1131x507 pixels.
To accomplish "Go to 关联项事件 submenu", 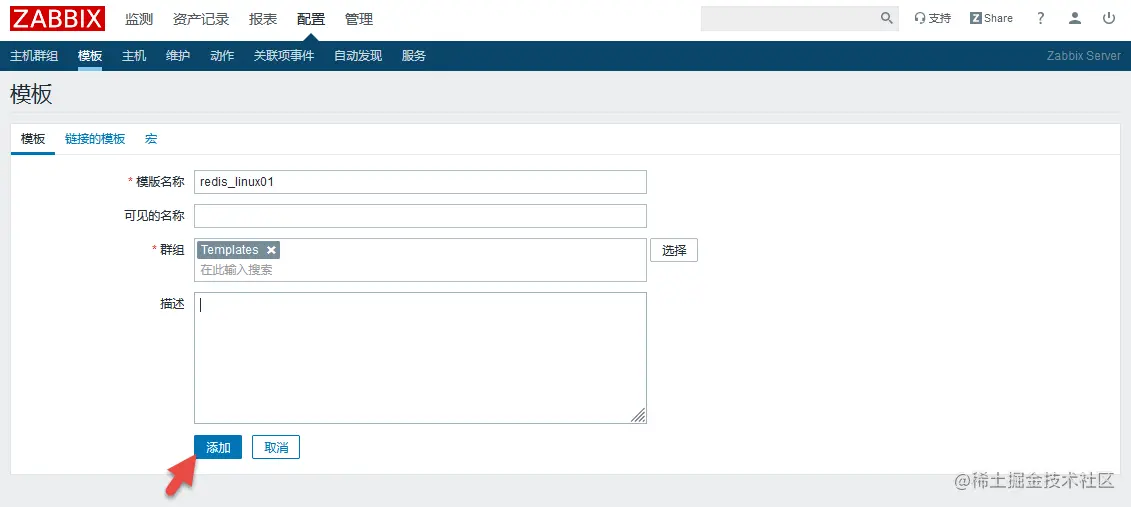I will (284, 56).
